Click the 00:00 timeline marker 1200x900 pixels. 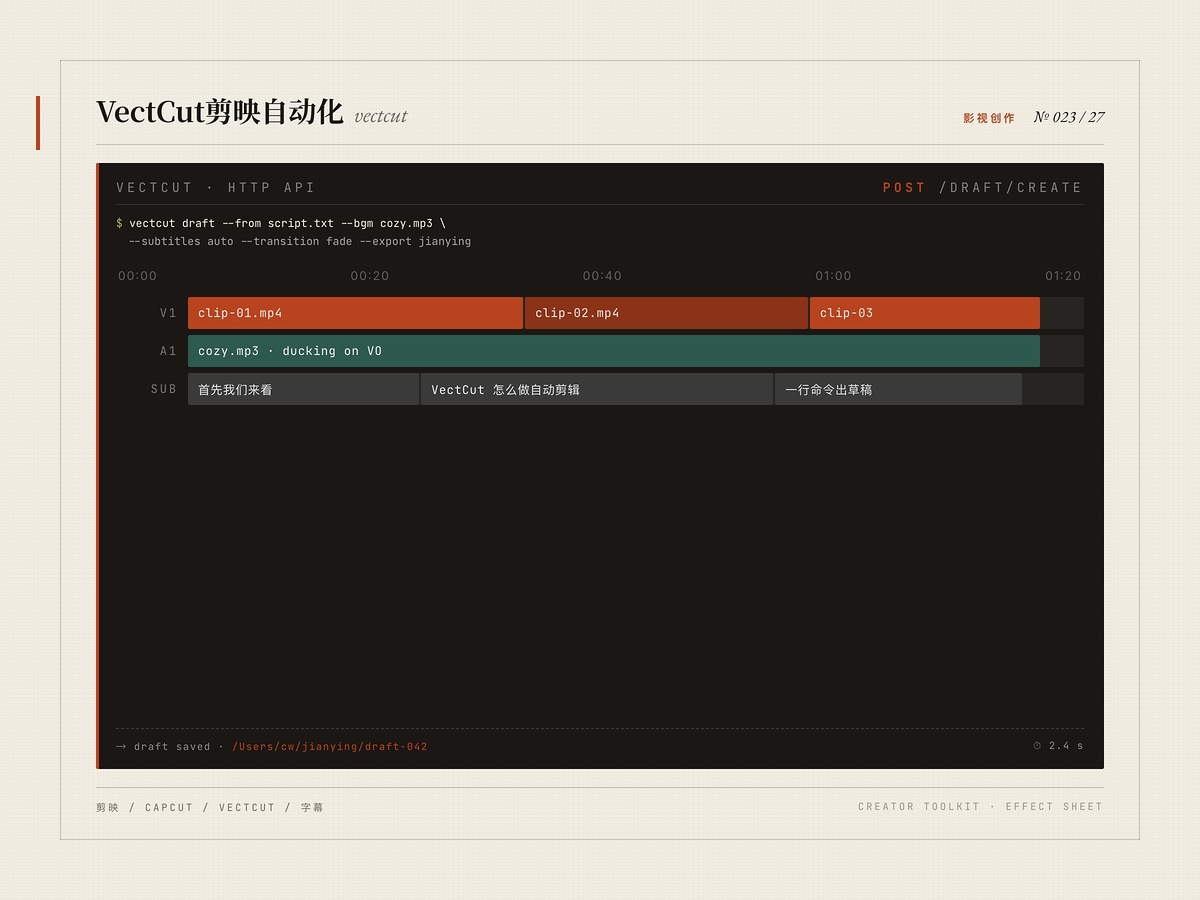click(137, 276)
